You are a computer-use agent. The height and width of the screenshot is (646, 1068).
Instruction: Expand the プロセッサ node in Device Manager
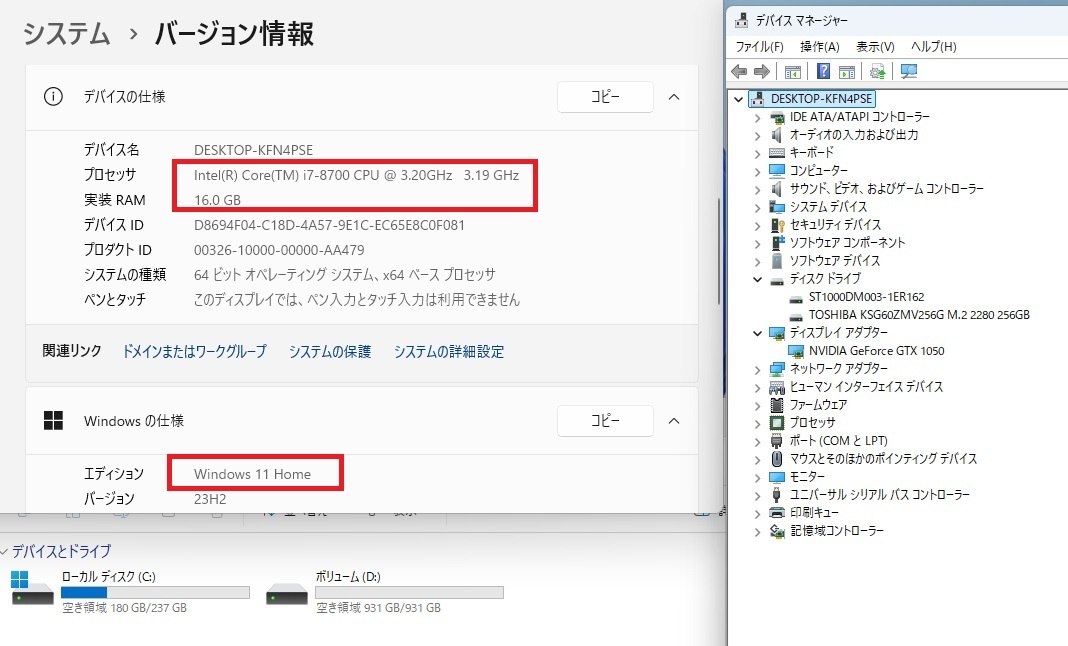pos(757,423)
